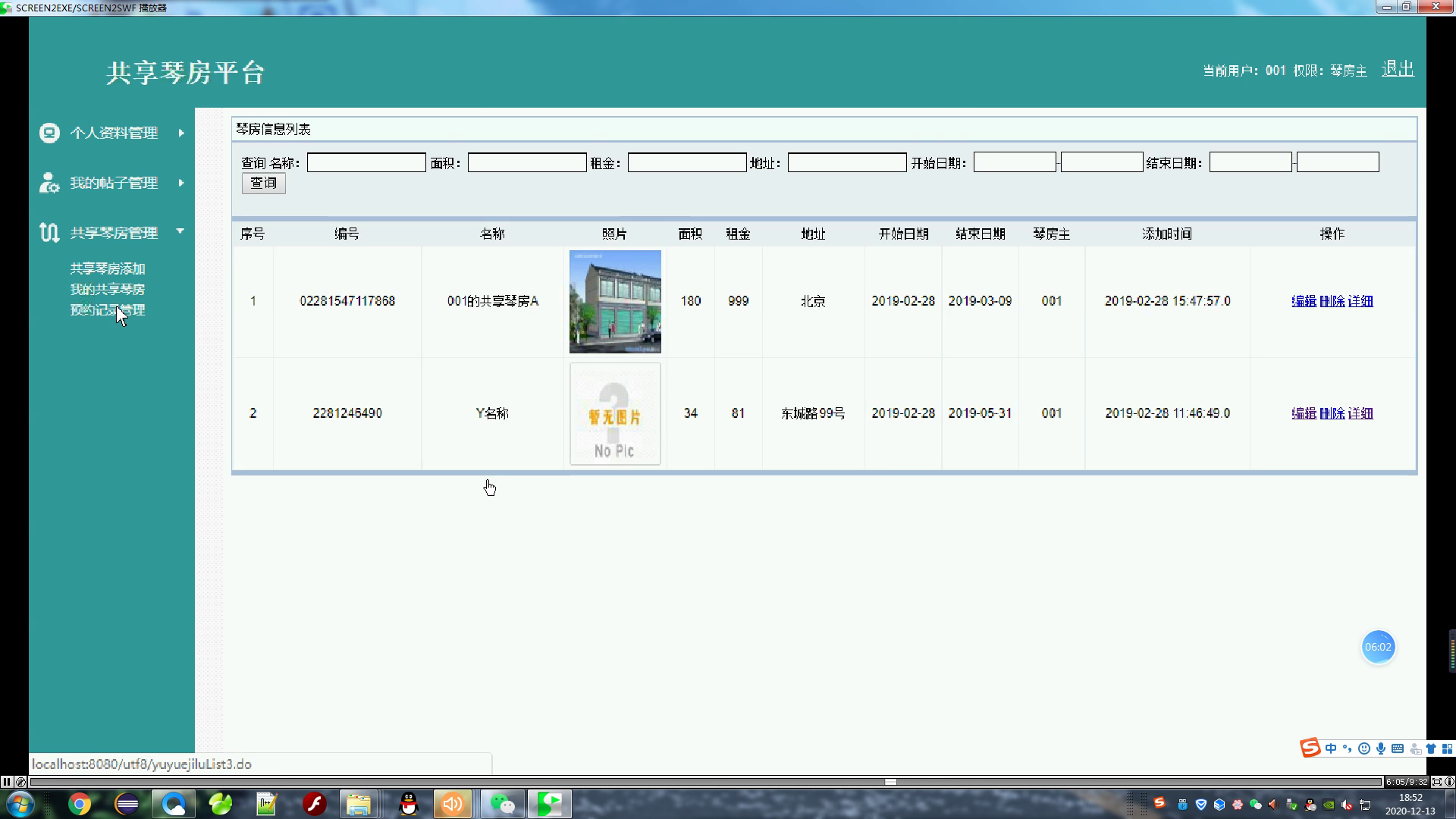The height and width of the screenshot is (819, 1456).
Task: Open the 共享琴房添加 submenu link
Action: tap(108, 268)
